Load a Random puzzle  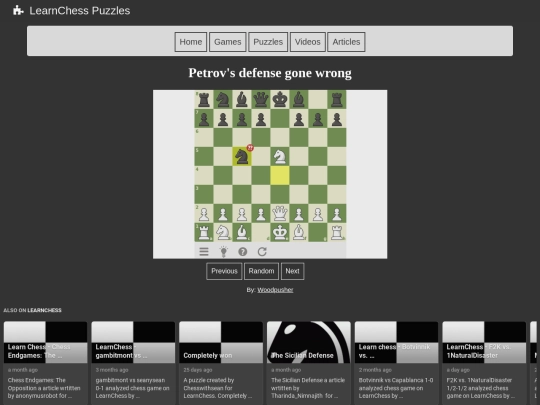point(261,271)
